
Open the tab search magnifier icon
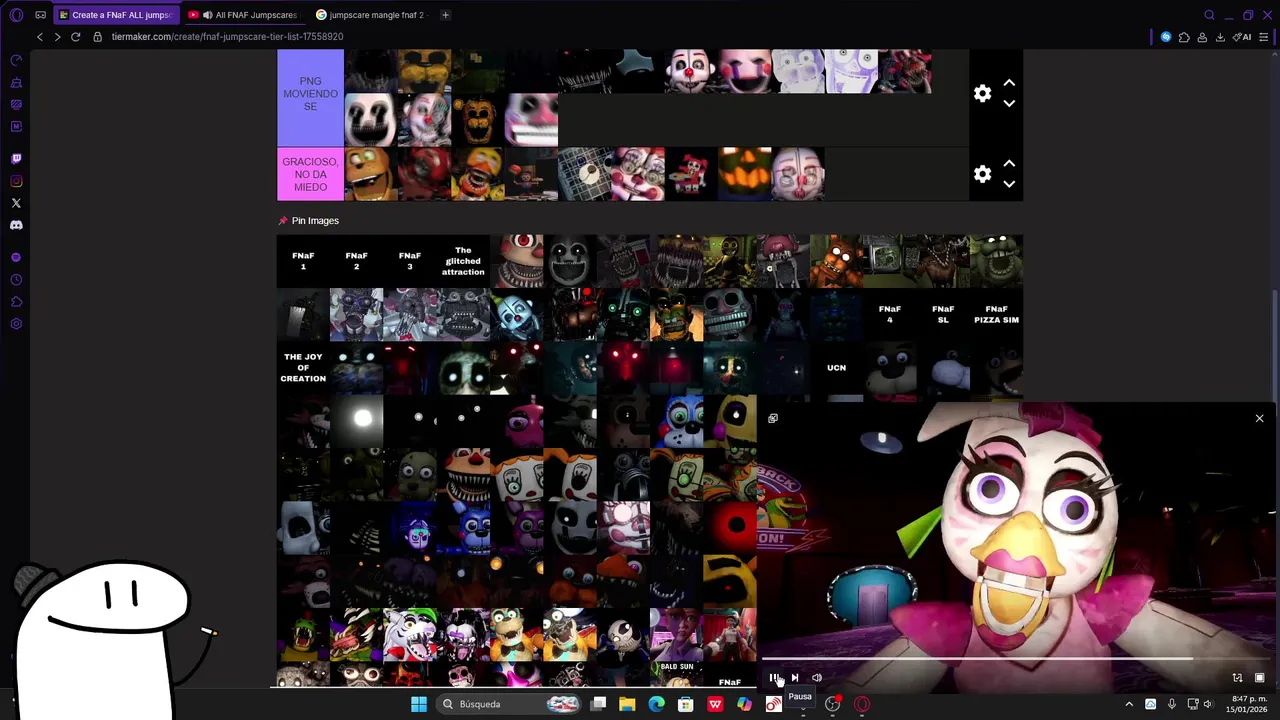[1209, 15]
